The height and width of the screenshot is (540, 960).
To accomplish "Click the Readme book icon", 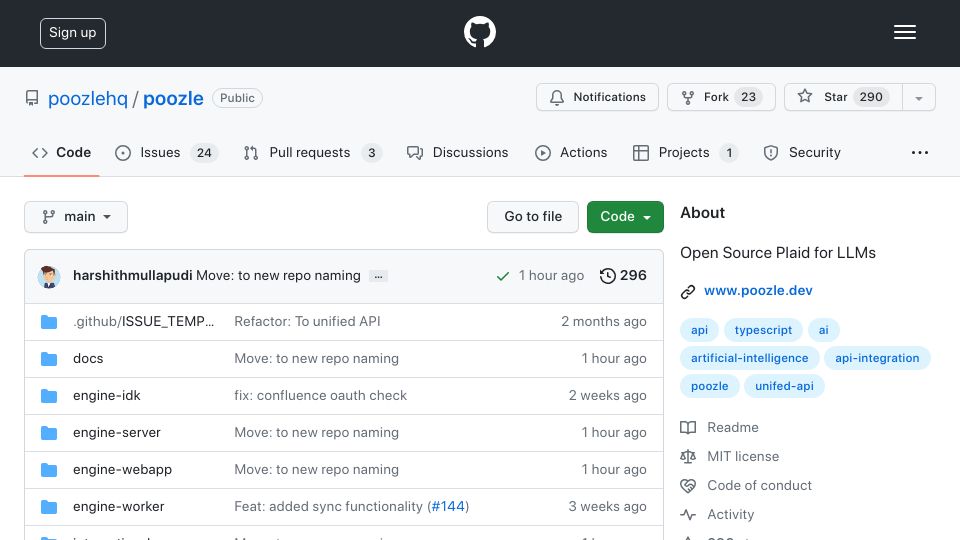I will [688, 427].
